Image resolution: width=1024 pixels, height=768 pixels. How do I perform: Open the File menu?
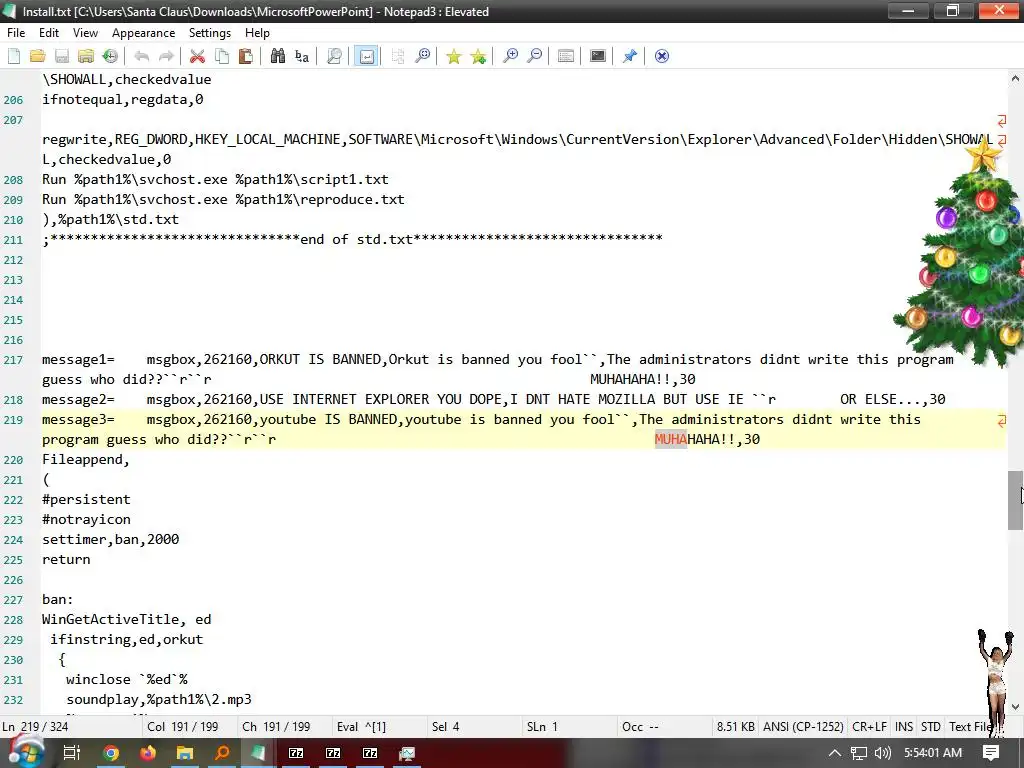[16, 33]
